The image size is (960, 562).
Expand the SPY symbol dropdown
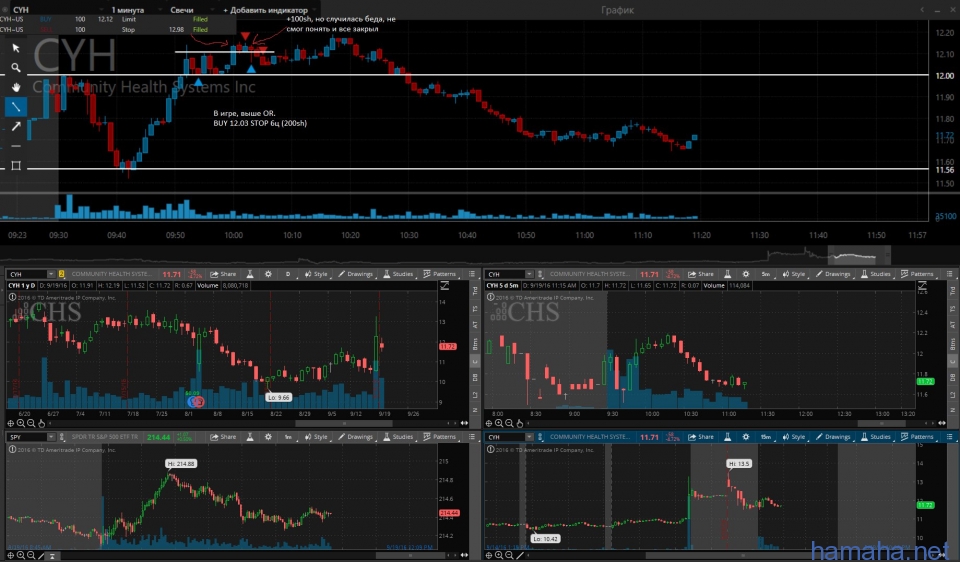51,437
